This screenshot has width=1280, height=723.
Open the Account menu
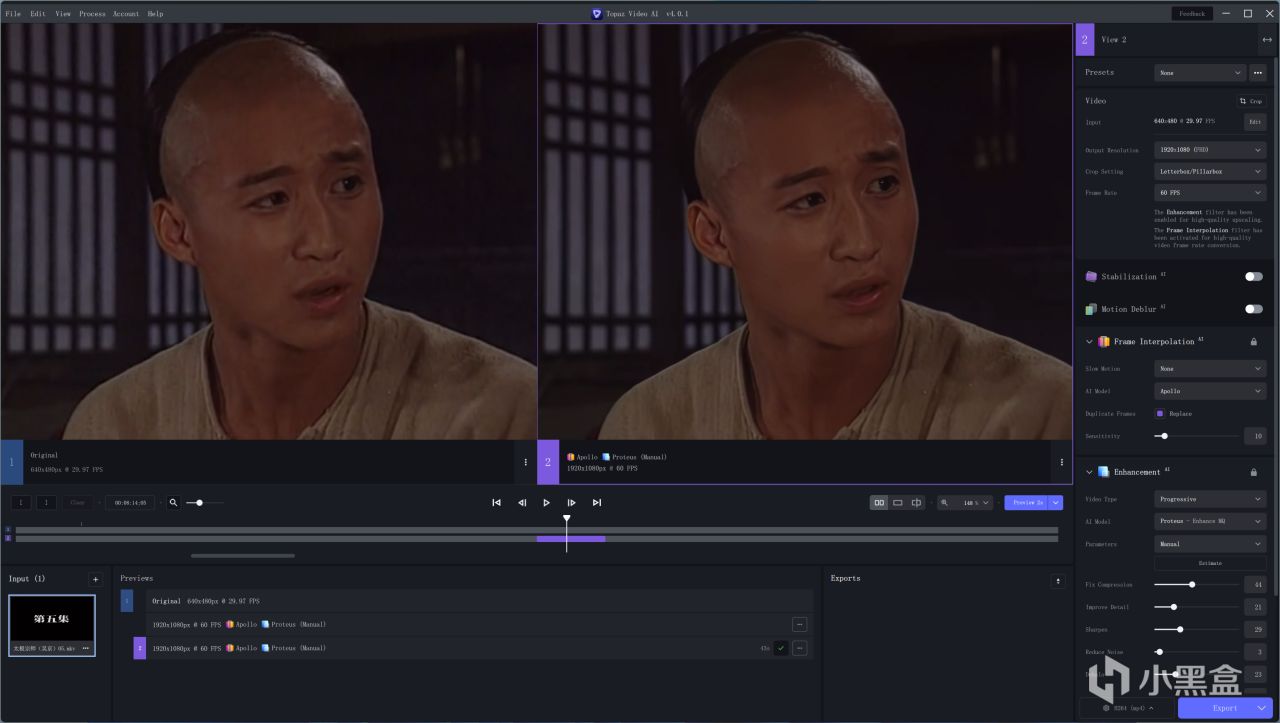pyautogui.click(x=126, y=14)
